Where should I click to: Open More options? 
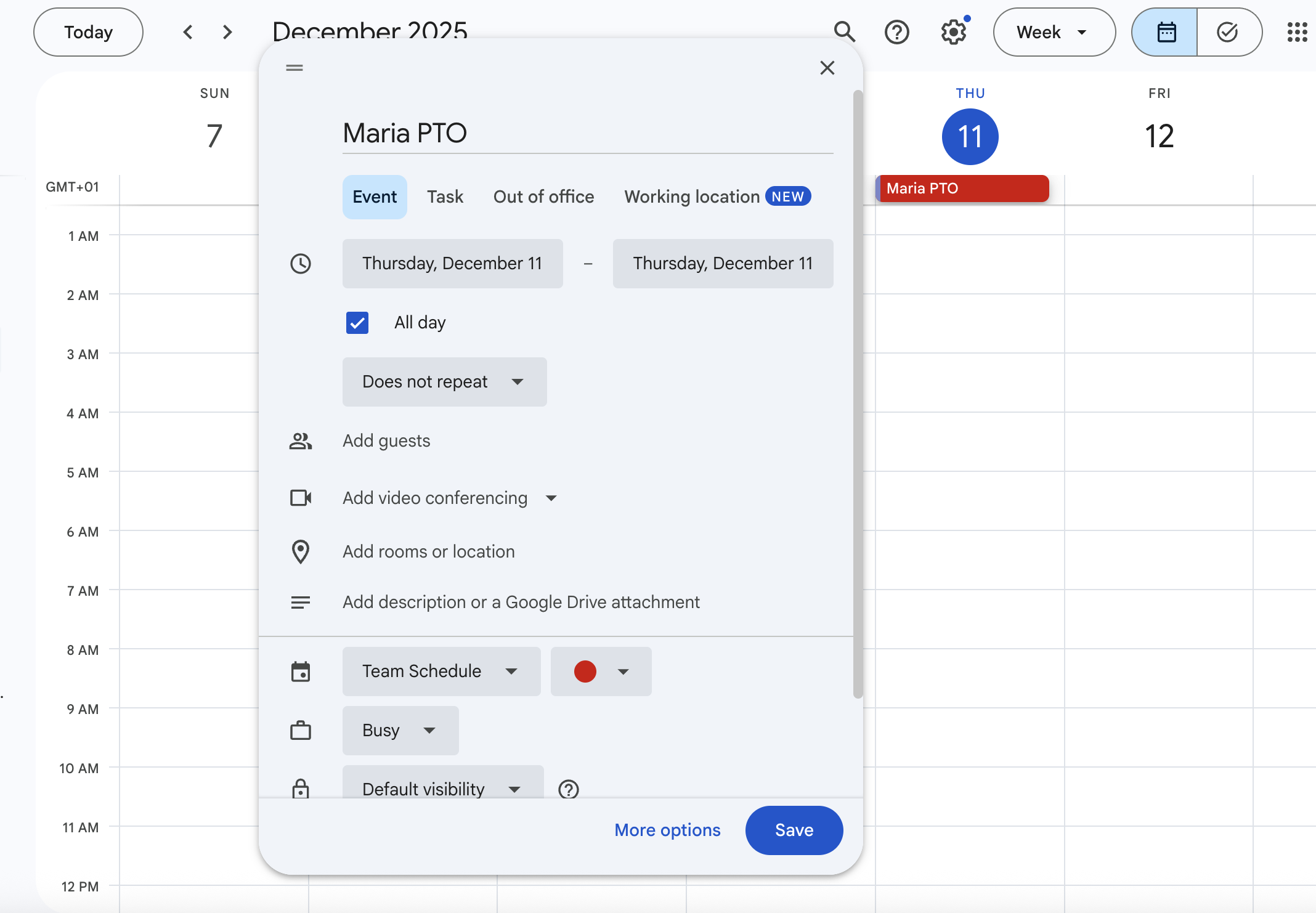coord(667,830)
